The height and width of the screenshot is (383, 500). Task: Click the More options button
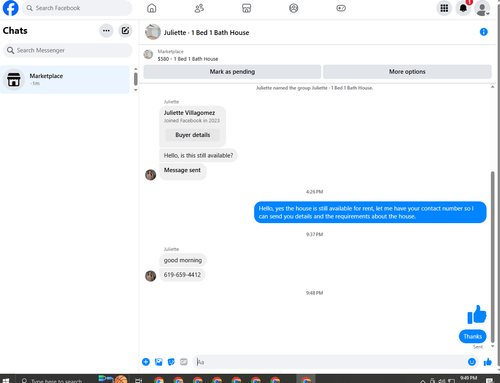[407, 72]
